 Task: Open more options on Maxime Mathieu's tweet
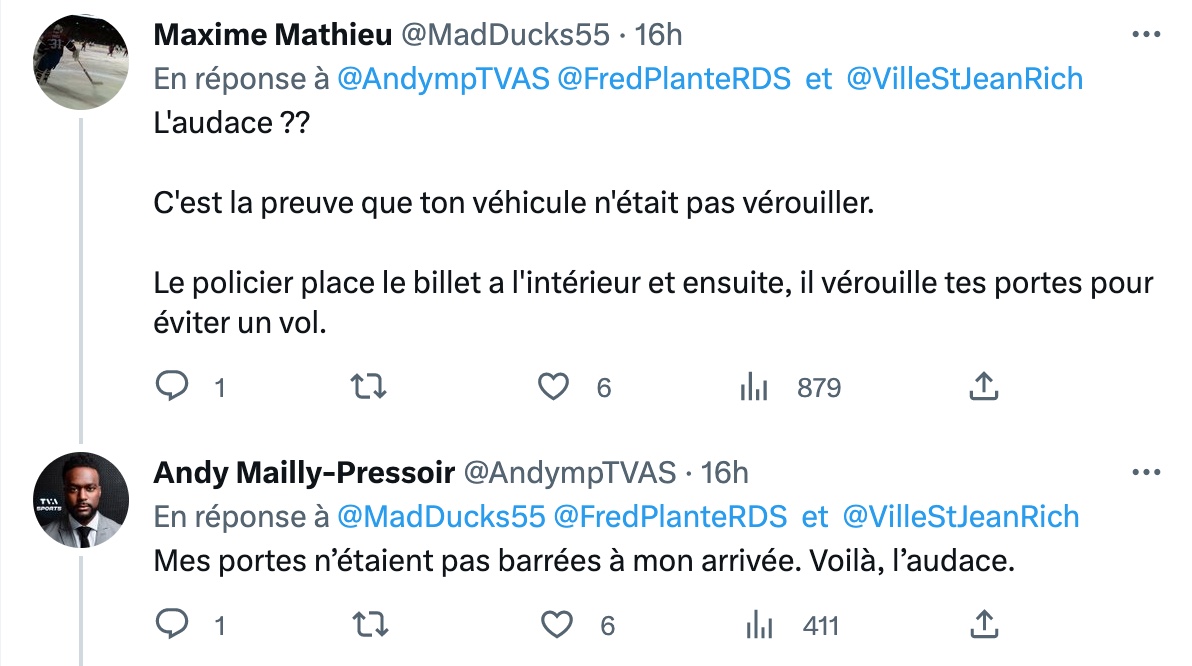[x=1146, y=34]
